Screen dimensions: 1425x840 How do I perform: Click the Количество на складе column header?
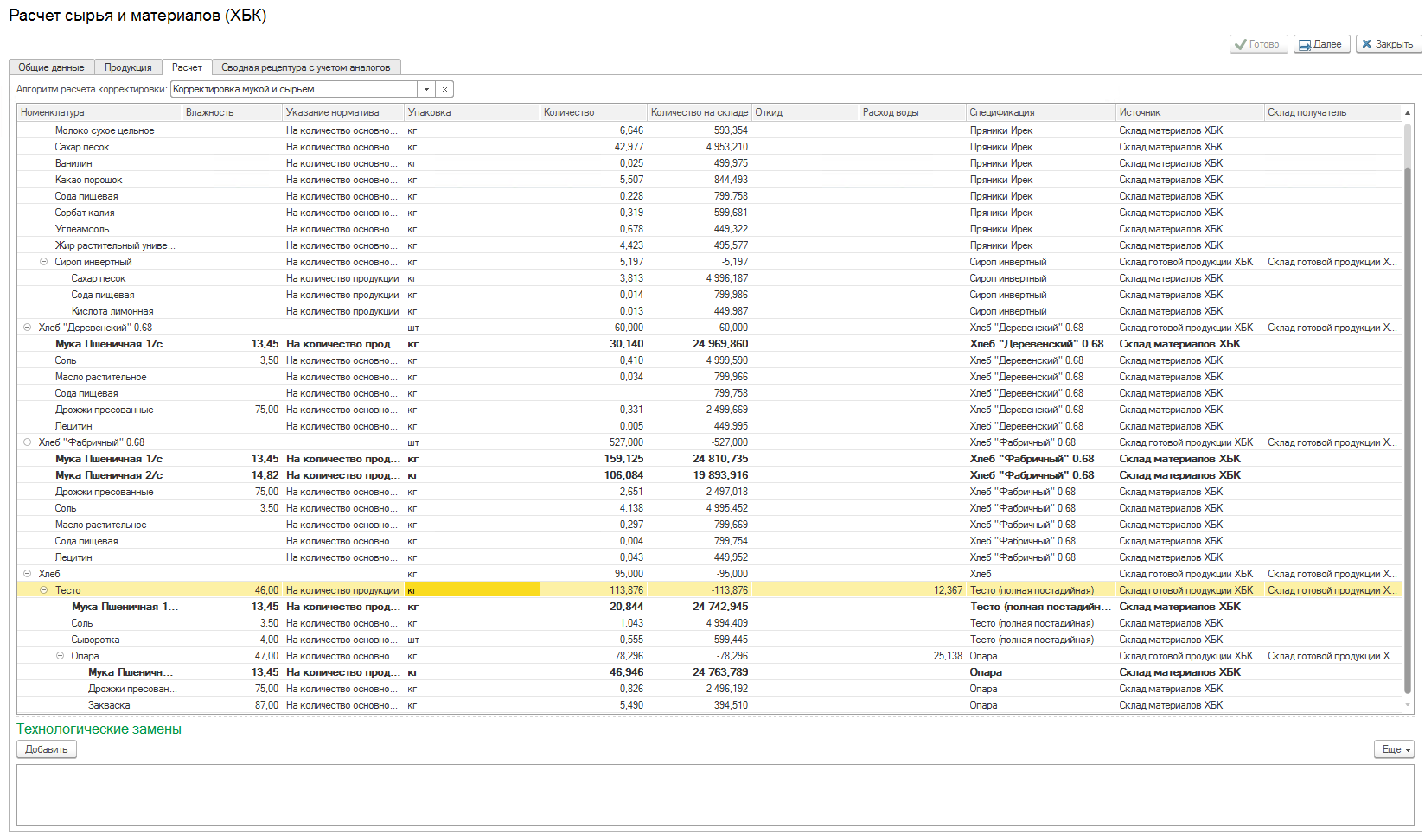pos(699,112)
